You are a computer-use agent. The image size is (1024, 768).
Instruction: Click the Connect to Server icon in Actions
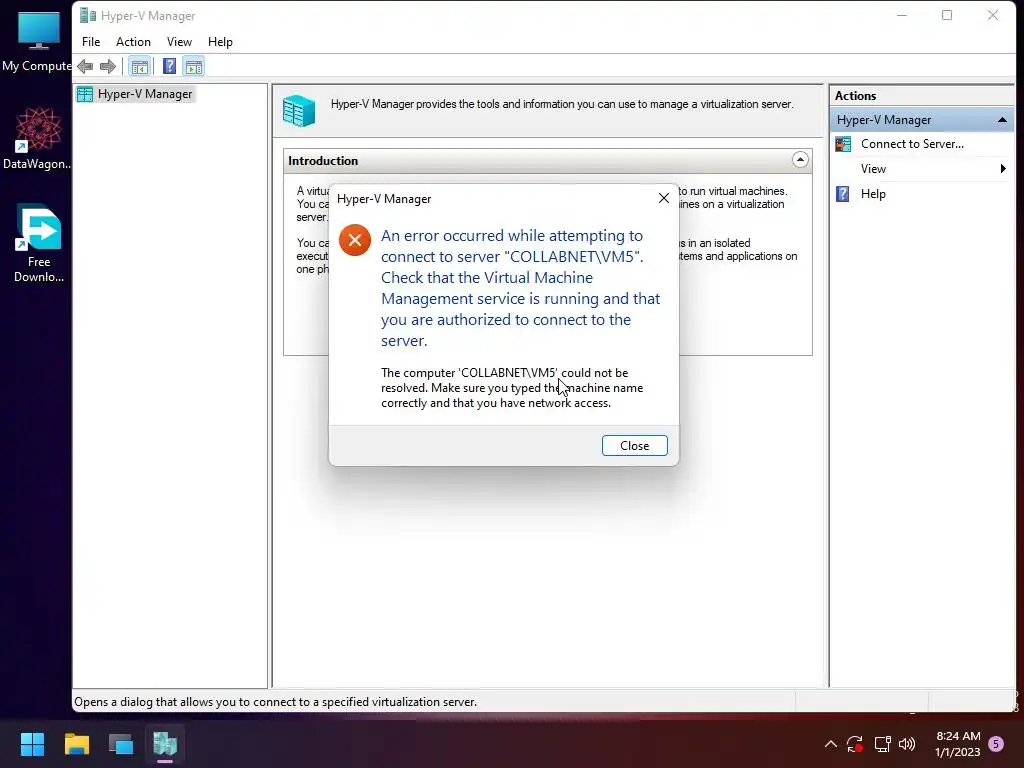[x=843, y=144]
